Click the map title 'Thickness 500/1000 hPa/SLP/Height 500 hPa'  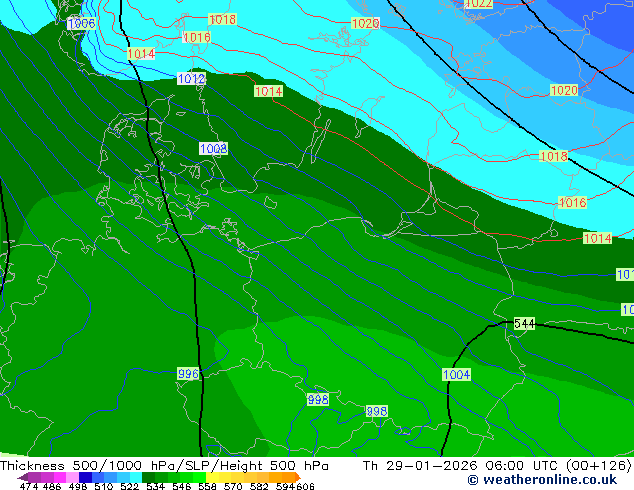coord(164,465)
